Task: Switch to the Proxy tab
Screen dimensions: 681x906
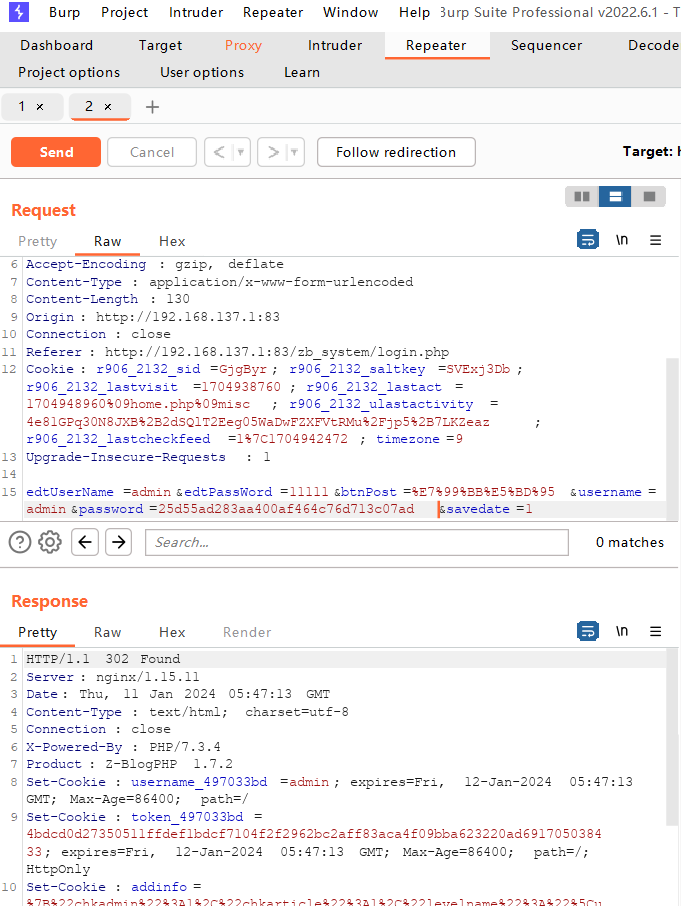Action: coord(243,45)
